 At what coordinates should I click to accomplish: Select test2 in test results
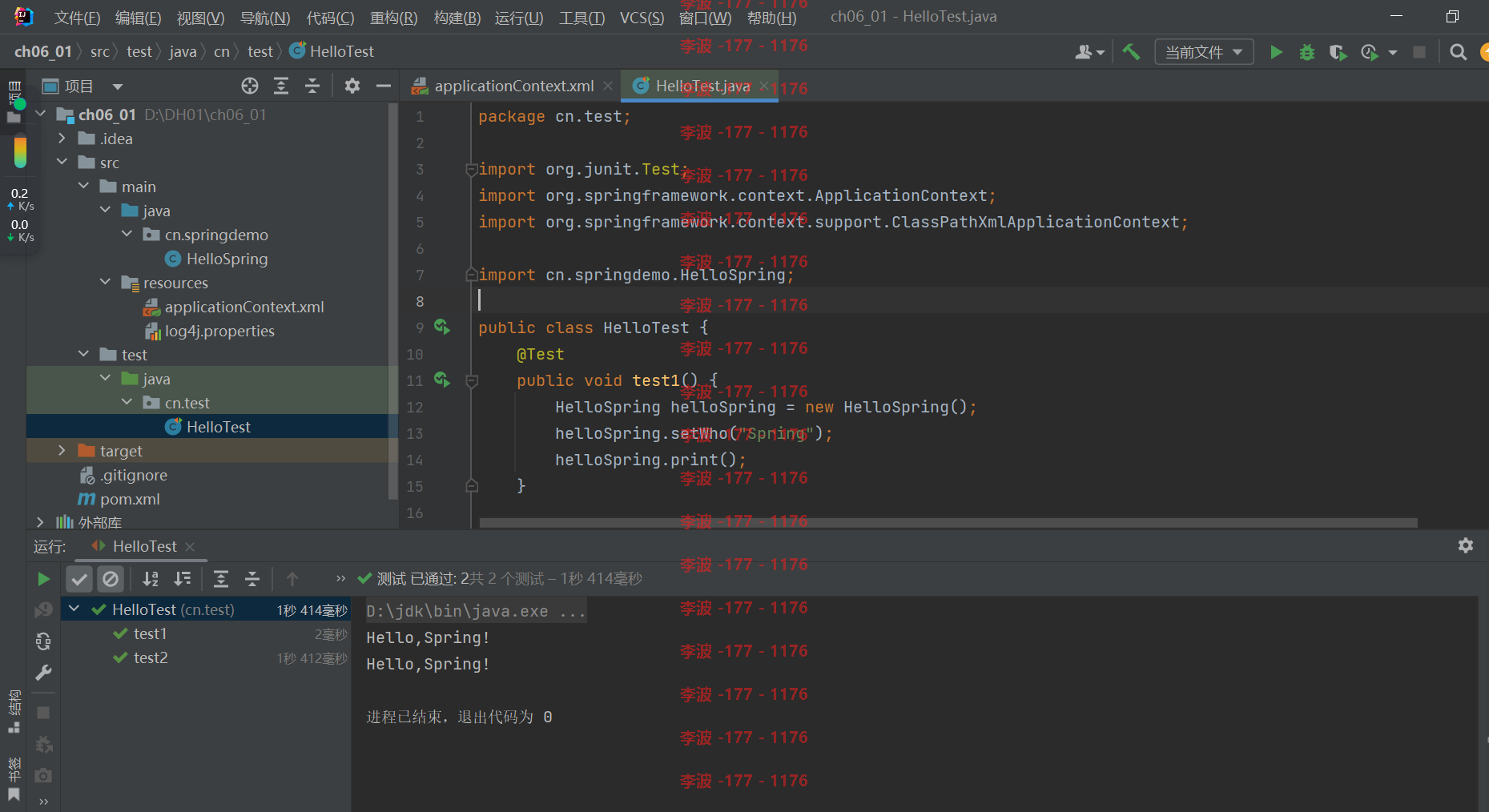pyautogui.click(x=151, y=657)
